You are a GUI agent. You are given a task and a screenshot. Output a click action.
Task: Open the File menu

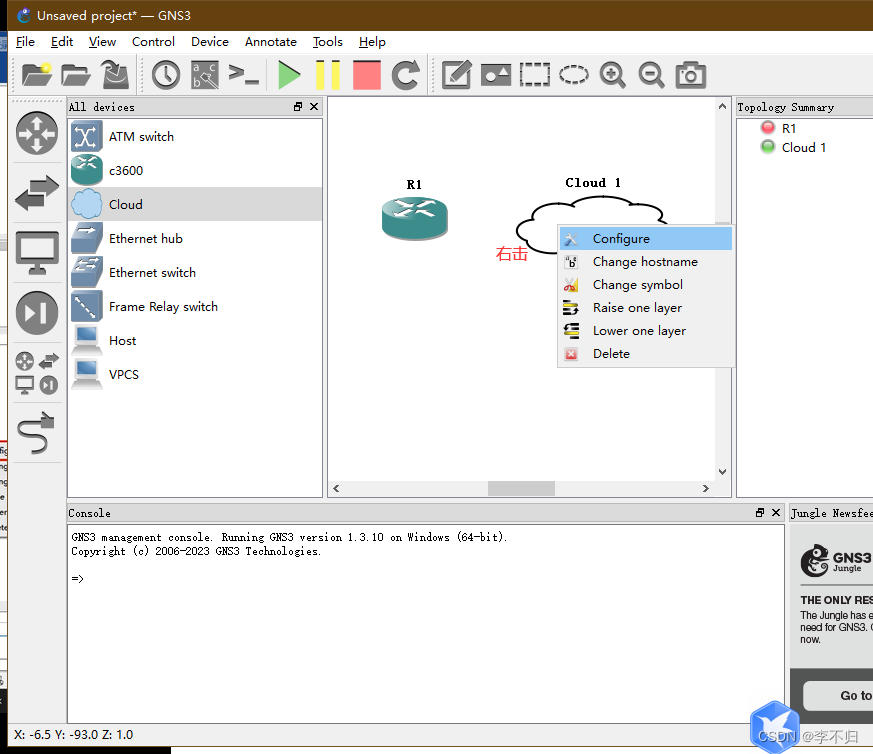click(25, 42)
